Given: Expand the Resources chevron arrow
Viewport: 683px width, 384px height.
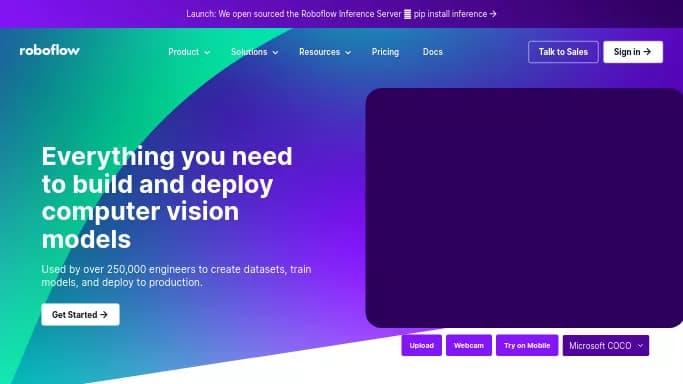Looking at the screenshot, I should pos(348,52).
